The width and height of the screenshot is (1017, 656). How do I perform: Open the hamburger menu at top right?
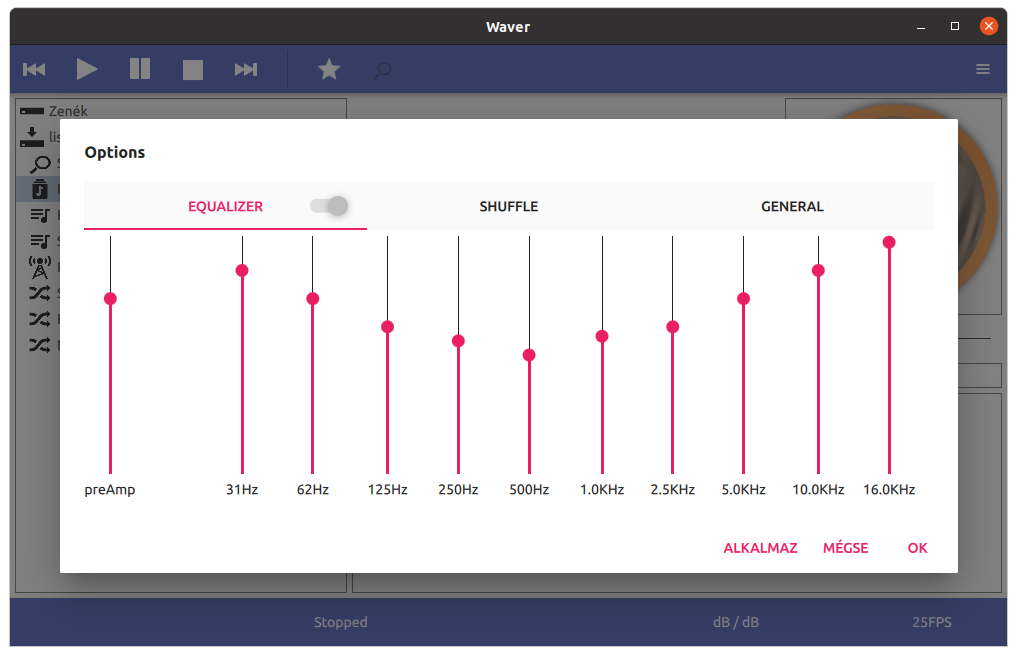[x=983, y=69]
